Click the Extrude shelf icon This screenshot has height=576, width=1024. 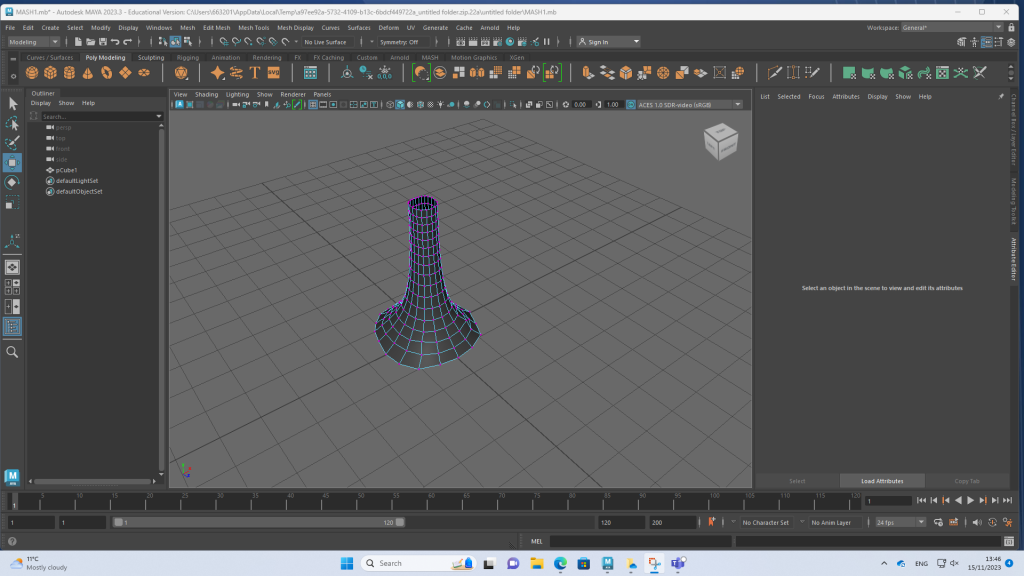pyautogui.click(x=588, y=73)
